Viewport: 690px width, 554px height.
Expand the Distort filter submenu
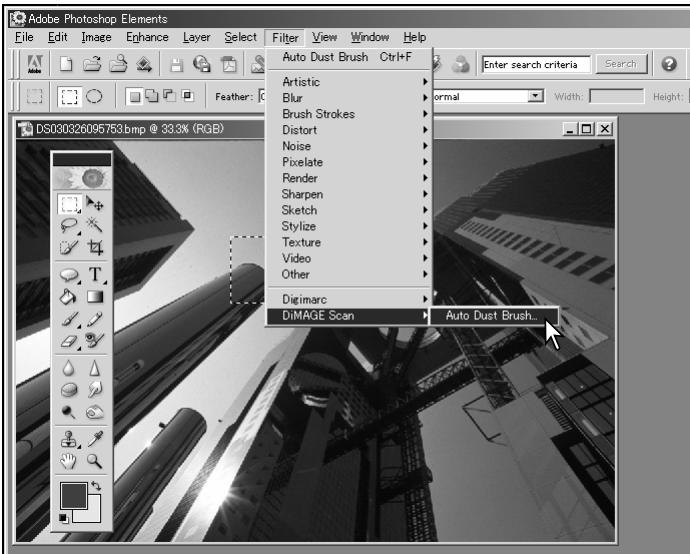pos(349,130)
